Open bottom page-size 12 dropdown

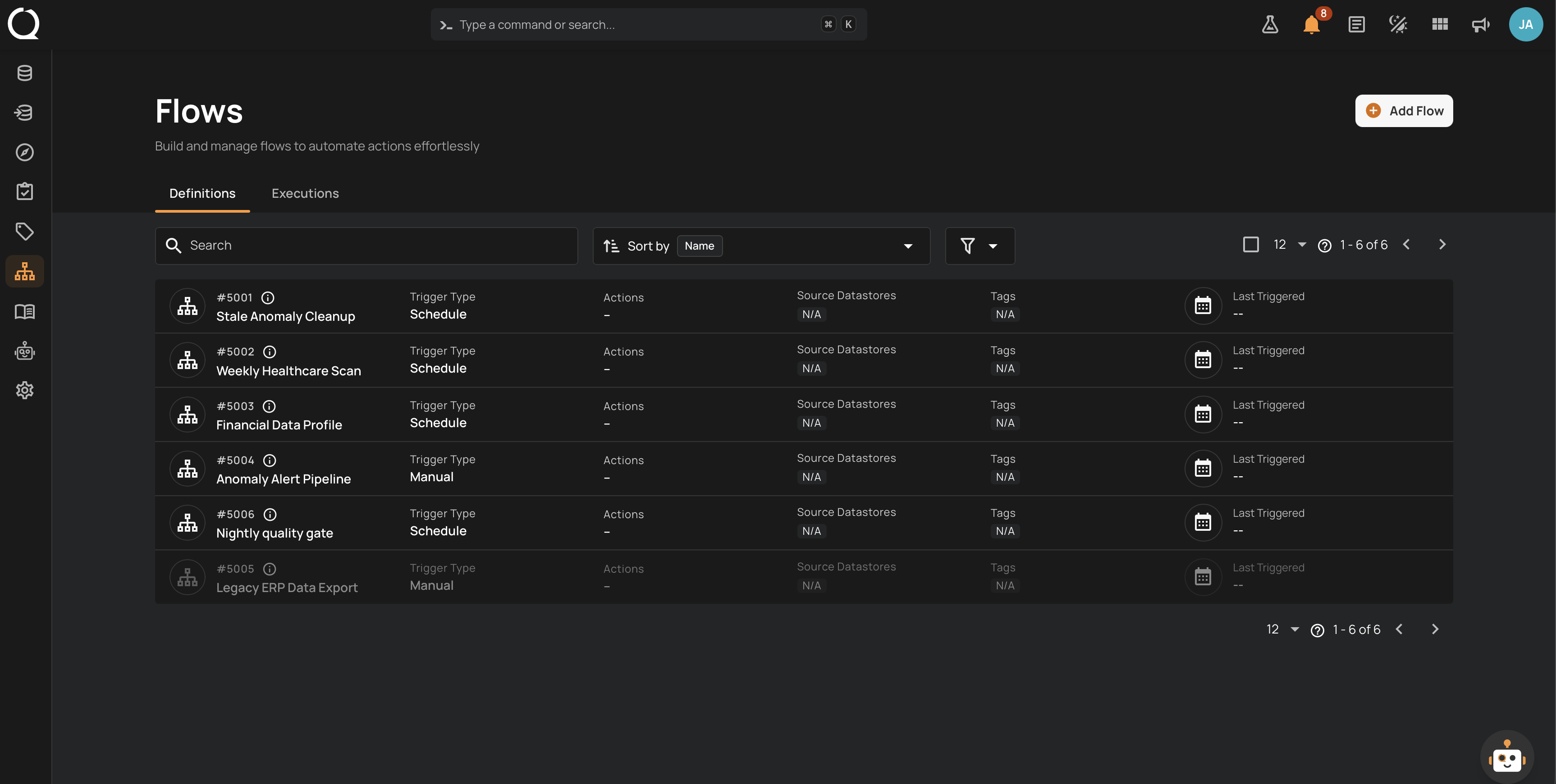[x=1282, y=629]
